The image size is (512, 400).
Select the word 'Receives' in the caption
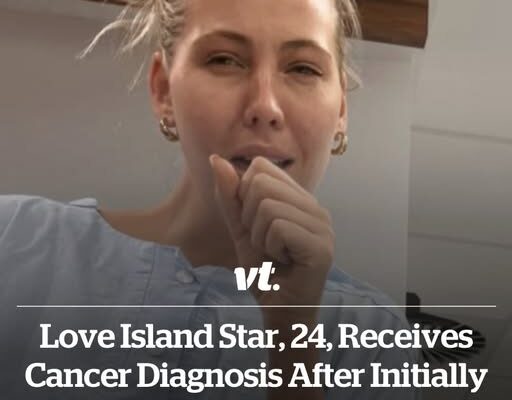[x=406, y=337]
